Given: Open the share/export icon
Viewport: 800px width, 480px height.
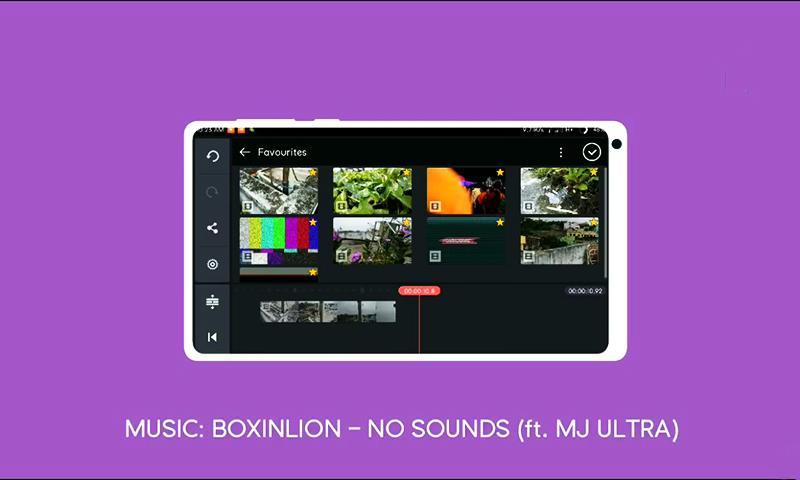Looking at the screenshot, I should pyautogui.click(x=212, y=228).
